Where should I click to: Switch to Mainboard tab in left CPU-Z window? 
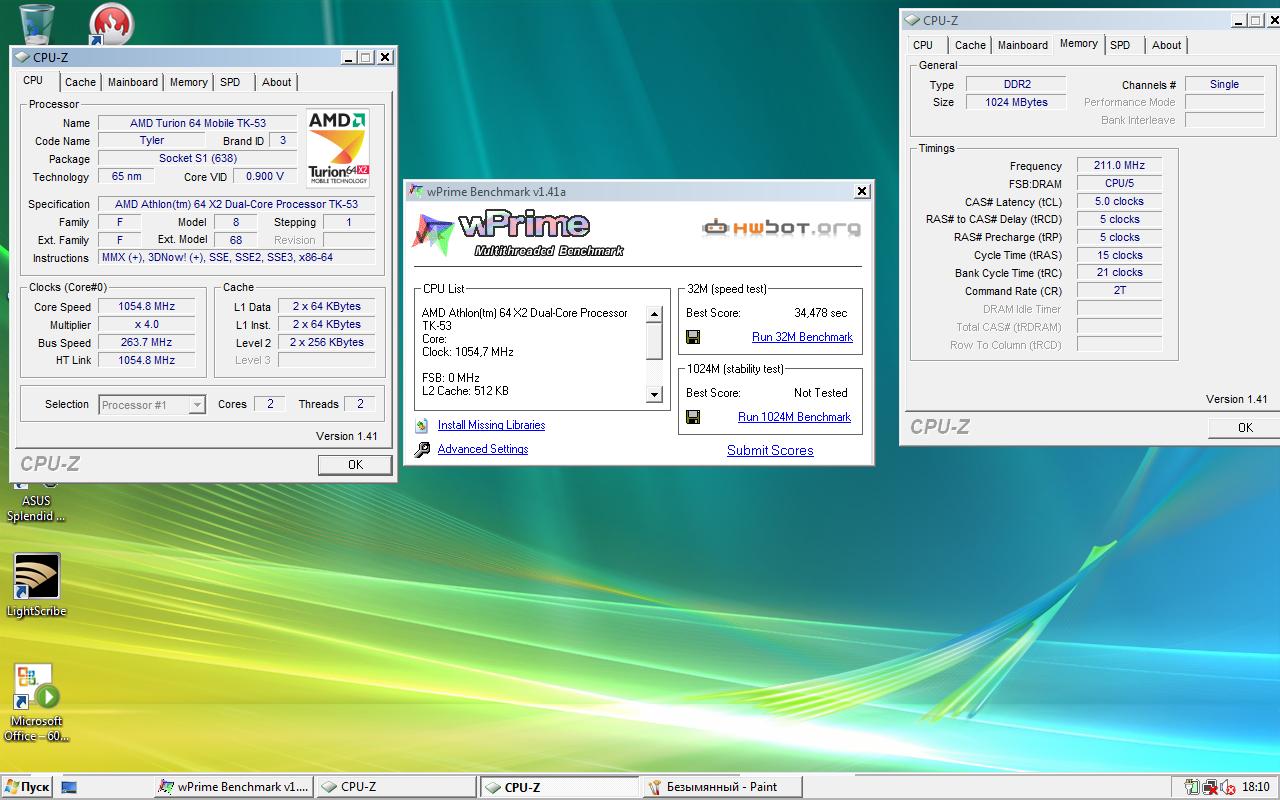coord(132,83)
